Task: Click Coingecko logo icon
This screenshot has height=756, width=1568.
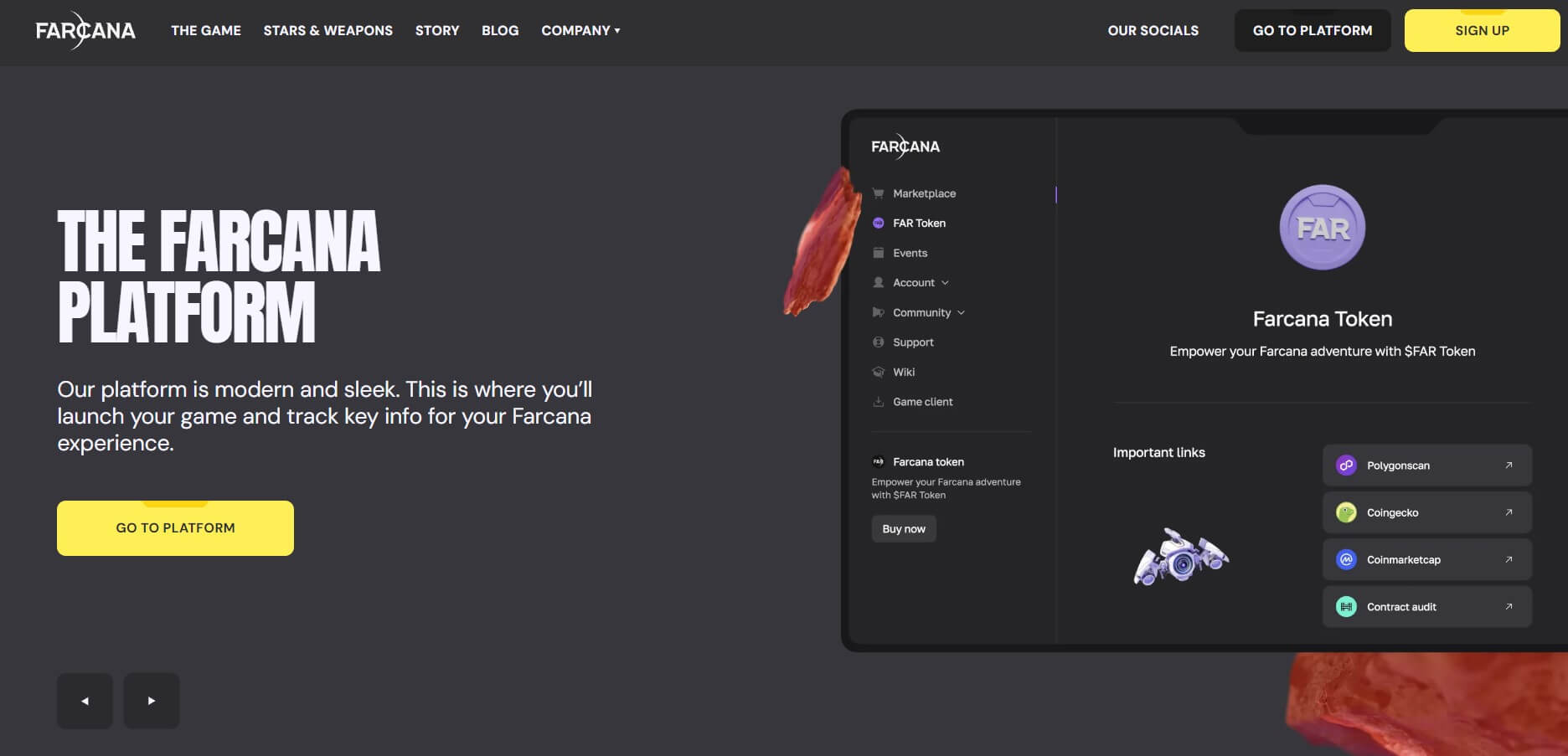Action: click(x=1346, y=512)
